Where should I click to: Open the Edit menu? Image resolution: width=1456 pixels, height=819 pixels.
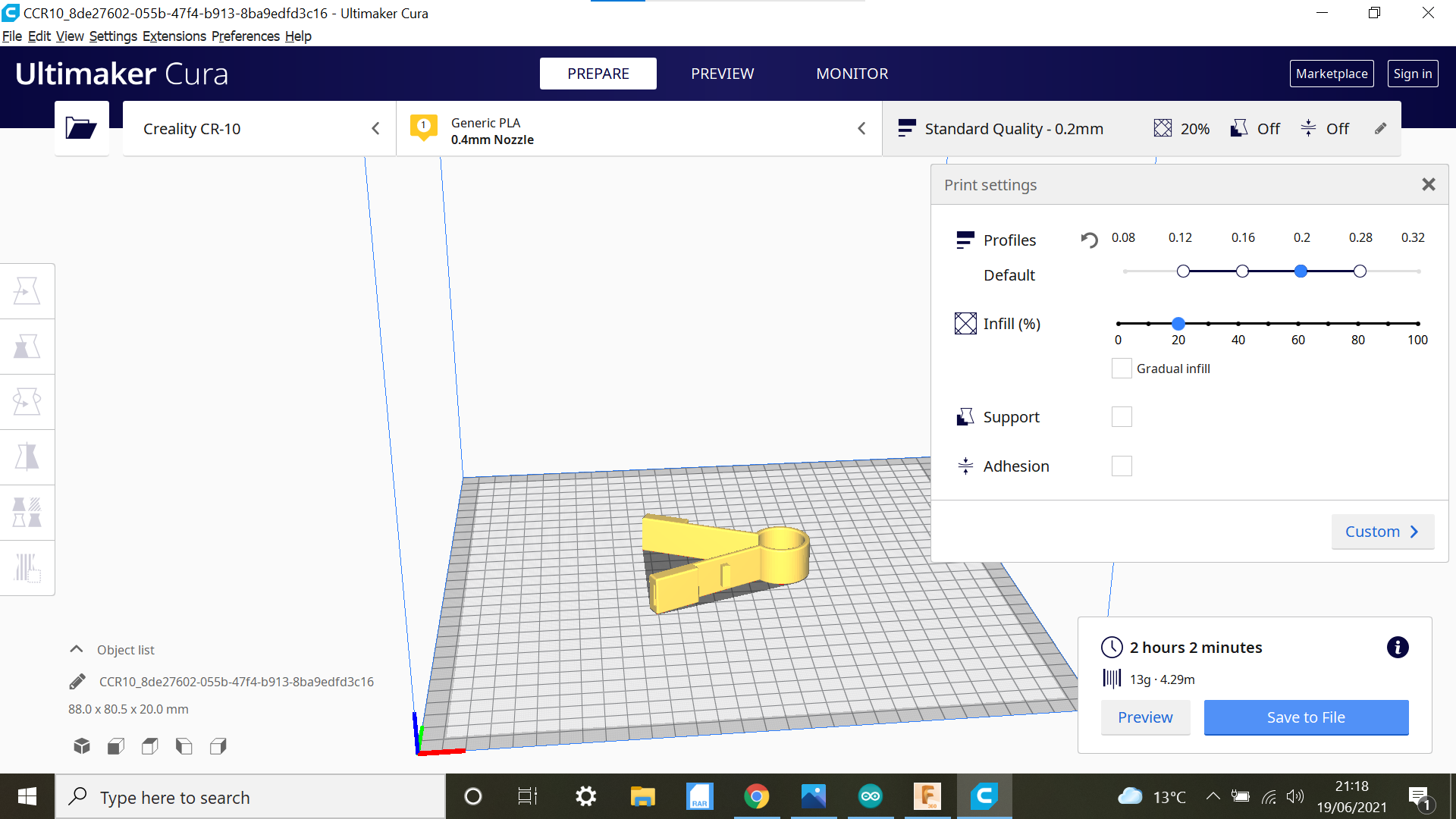(x=39, y=36)
